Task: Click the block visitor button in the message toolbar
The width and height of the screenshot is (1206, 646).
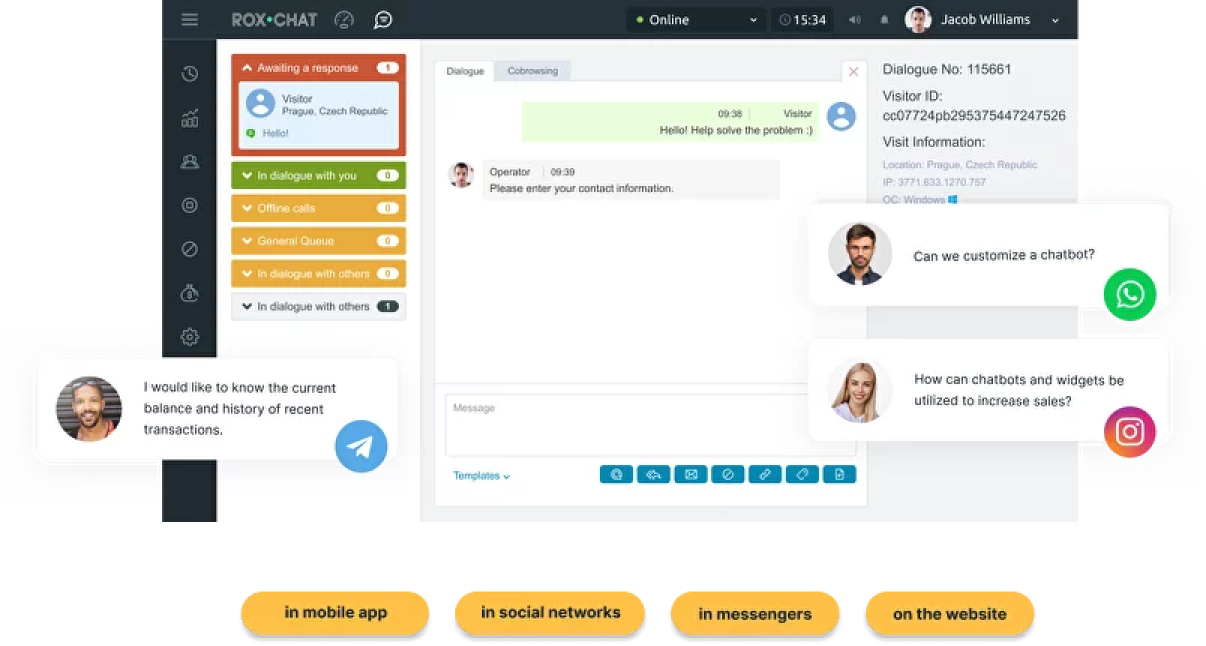Action: tap(728, 475)
